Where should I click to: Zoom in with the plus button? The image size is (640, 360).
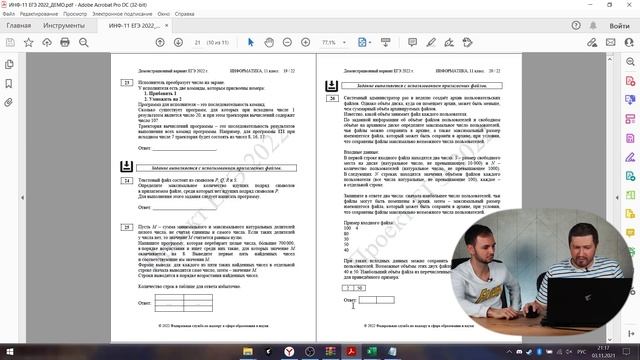click(x=306, y=42)
